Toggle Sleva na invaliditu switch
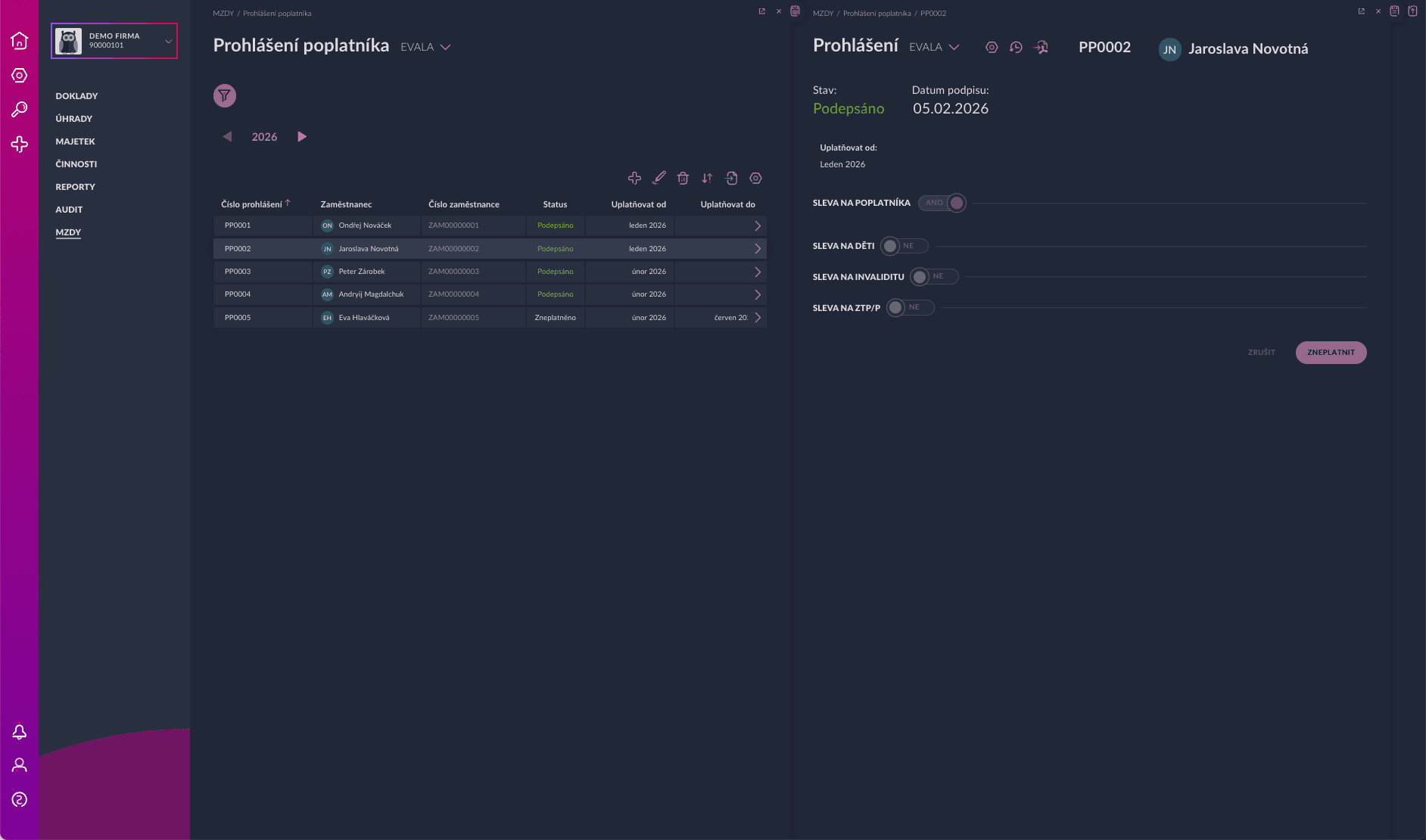The image size is (1426, 840). [934, 277]
